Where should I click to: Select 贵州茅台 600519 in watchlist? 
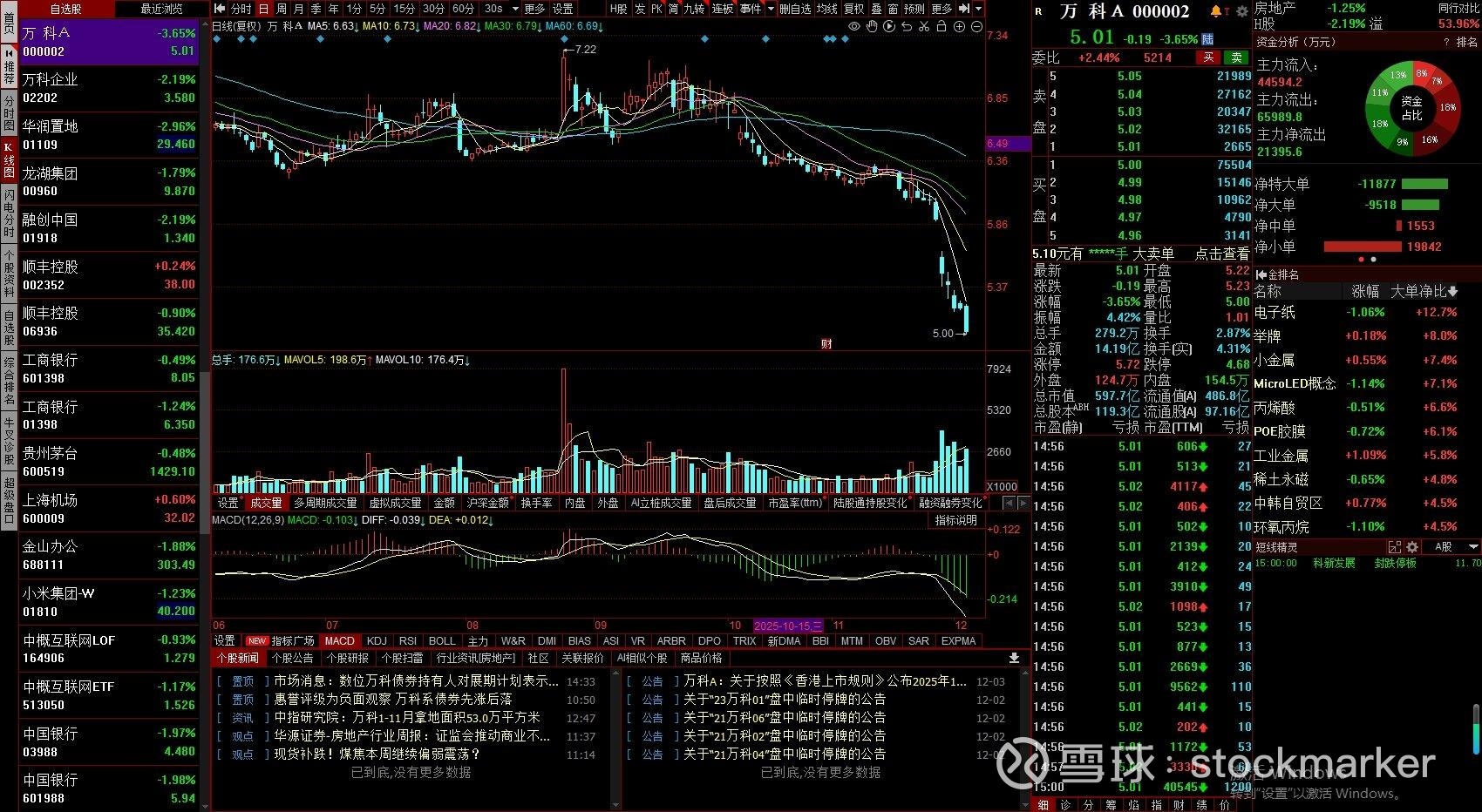[109, 462]
